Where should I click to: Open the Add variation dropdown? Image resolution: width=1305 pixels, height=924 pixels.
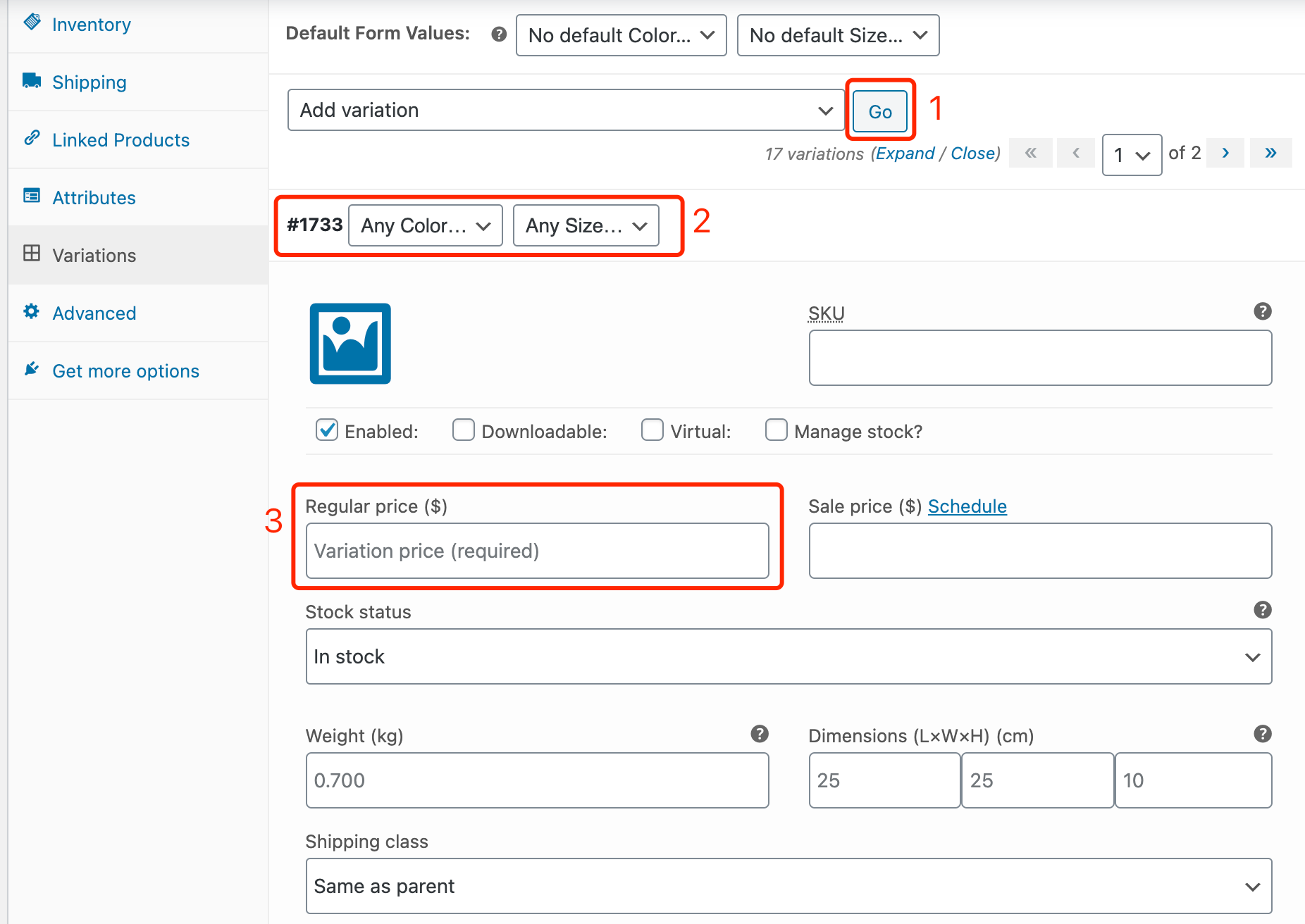pos(566,110)
